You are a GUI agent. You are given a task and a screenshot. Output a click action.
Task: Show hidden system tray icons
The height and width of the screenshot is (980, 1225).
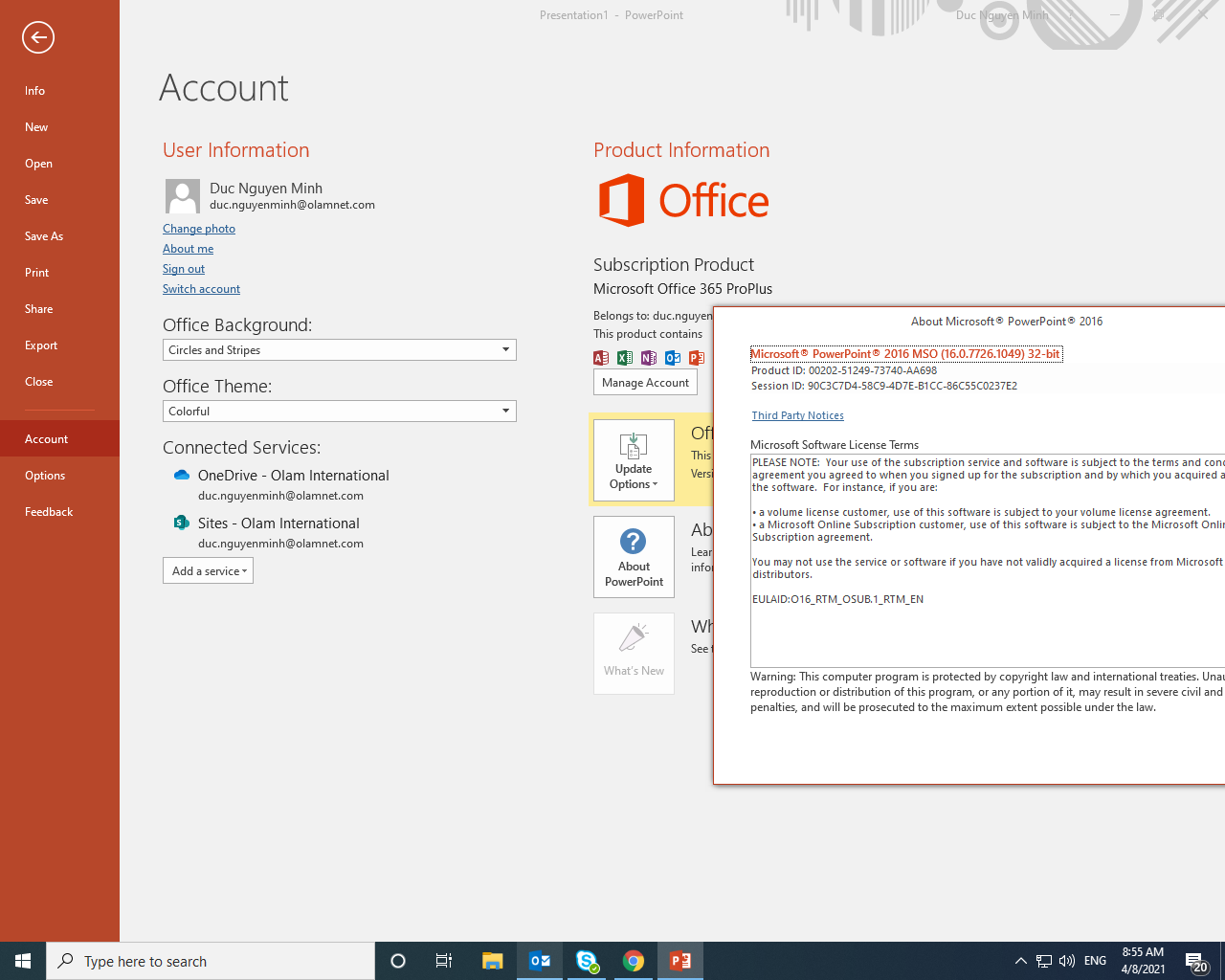(x=1020, y=961)
